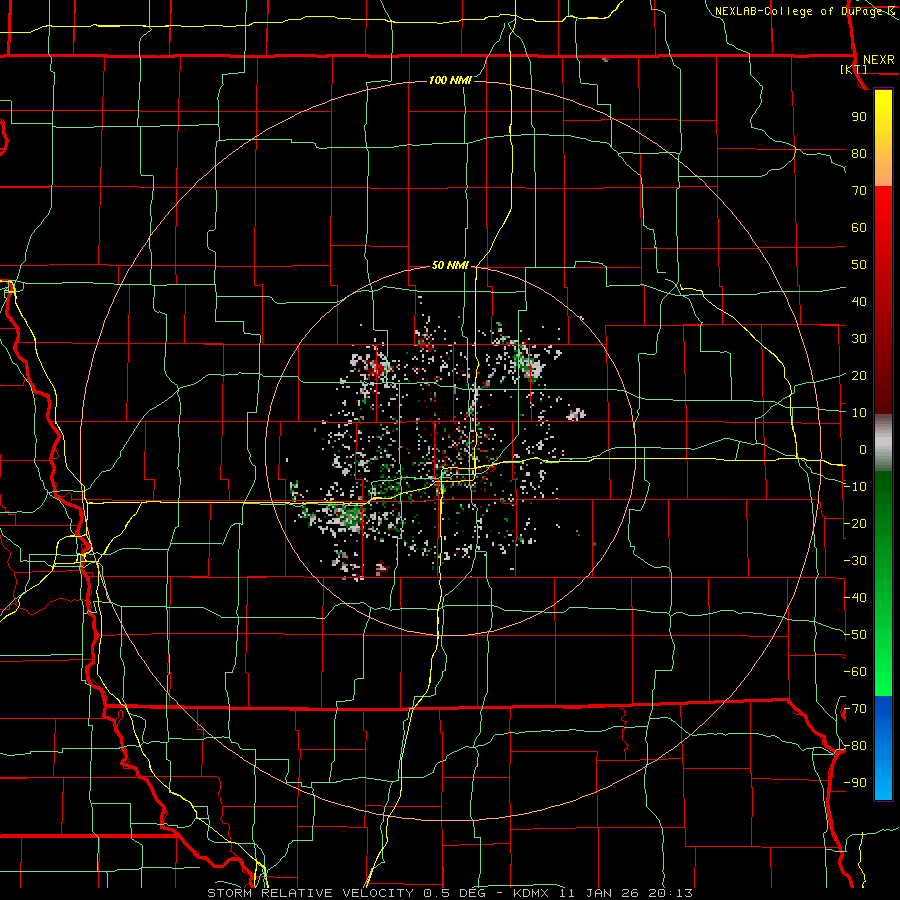Pick the light orange segment of the color bar
The image size is (900, 900).
click(x=883, y=169)
